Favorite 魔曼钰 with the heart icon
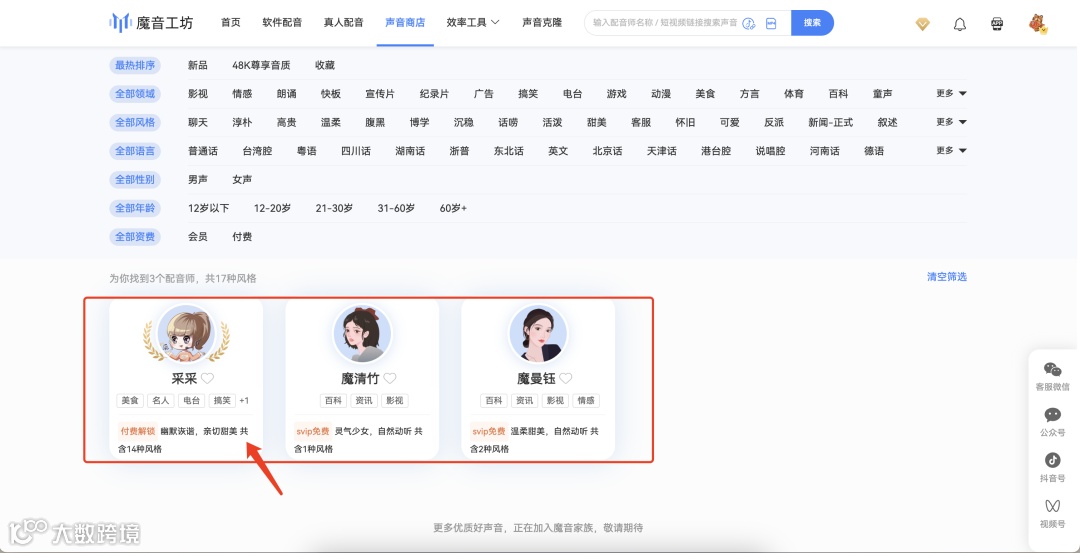Image resolution: width=1080 pixels, height=553 pixels. click(x=565, y=378)
